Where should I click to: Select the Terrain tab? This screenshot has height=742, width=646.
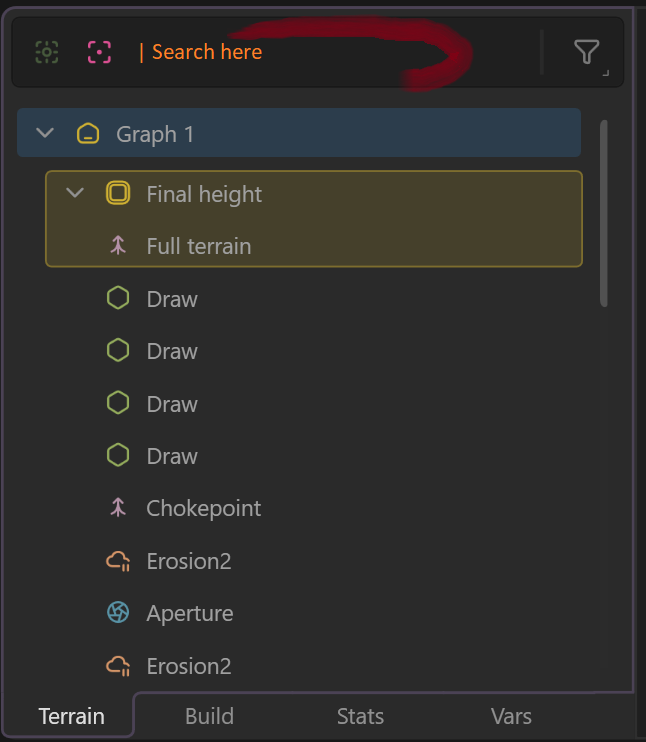[71, 716]
